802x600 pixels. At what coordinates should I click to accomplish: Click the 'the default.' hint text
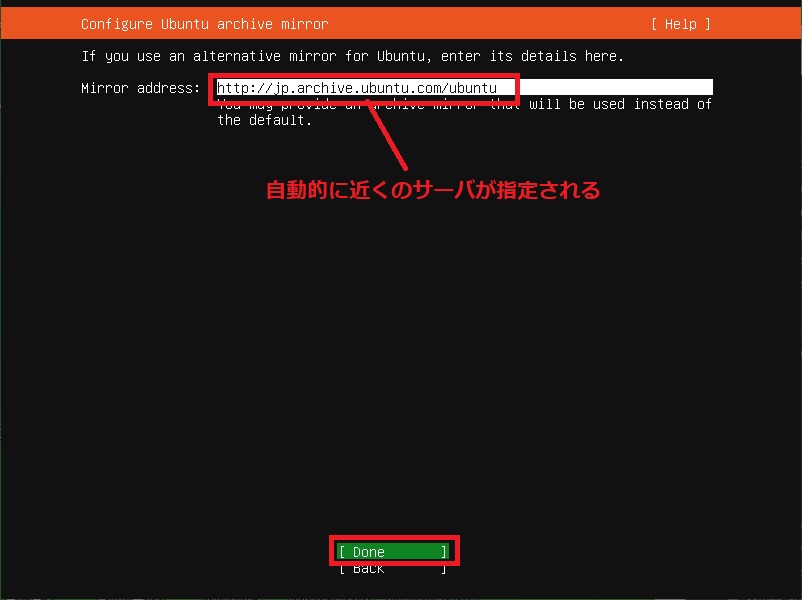pyautogui.click(x=264, y=120)
